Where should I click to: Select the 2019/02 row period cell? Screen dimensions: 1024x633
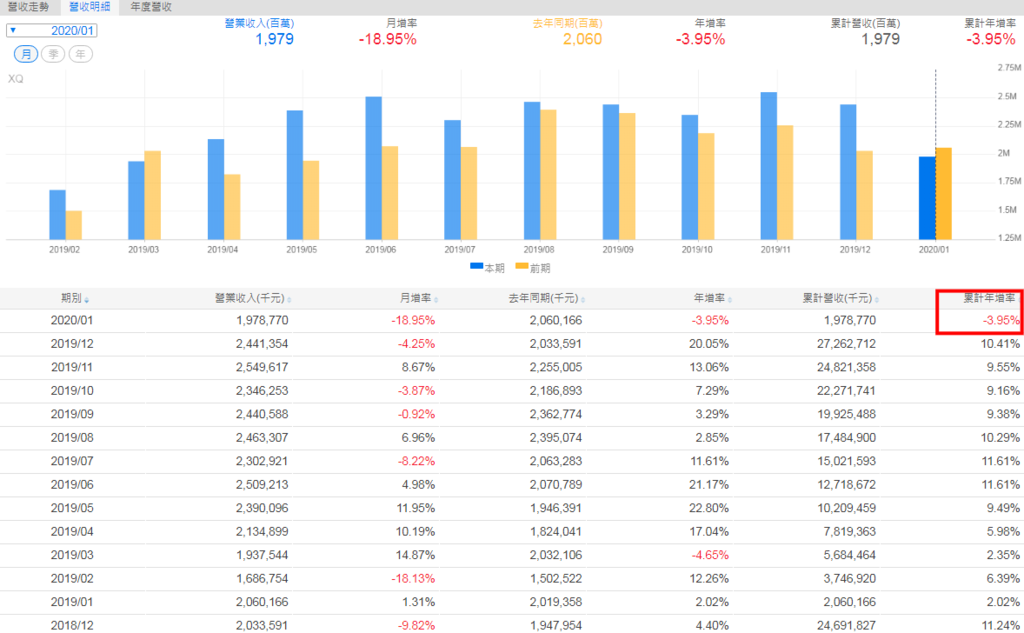pyautogui.click(x=72, y=579)
